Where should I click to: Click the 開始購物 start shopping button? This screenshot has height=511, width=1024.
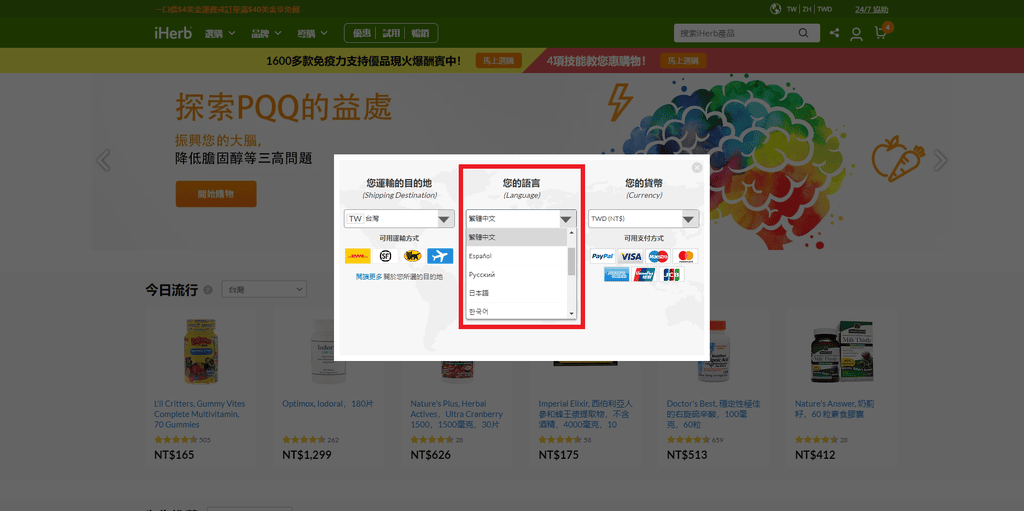coord(216,194)
